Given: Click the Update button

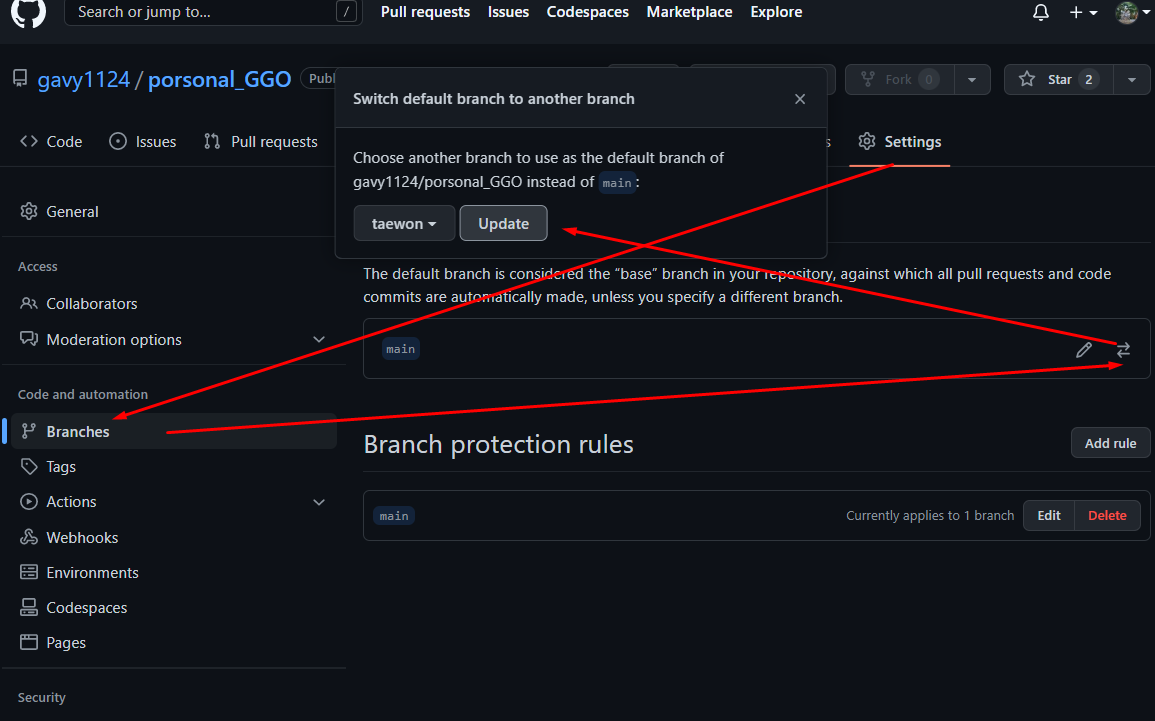Looking at the screenshot, I should click(x=503, y=223).
